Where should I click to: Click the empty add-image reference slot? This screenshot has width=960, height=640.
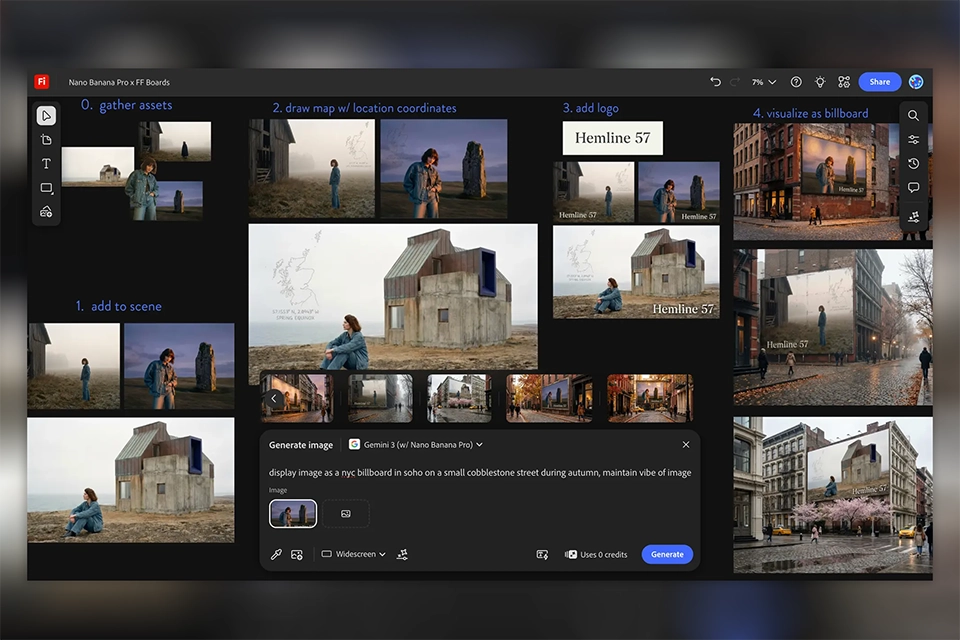(346, 514)
